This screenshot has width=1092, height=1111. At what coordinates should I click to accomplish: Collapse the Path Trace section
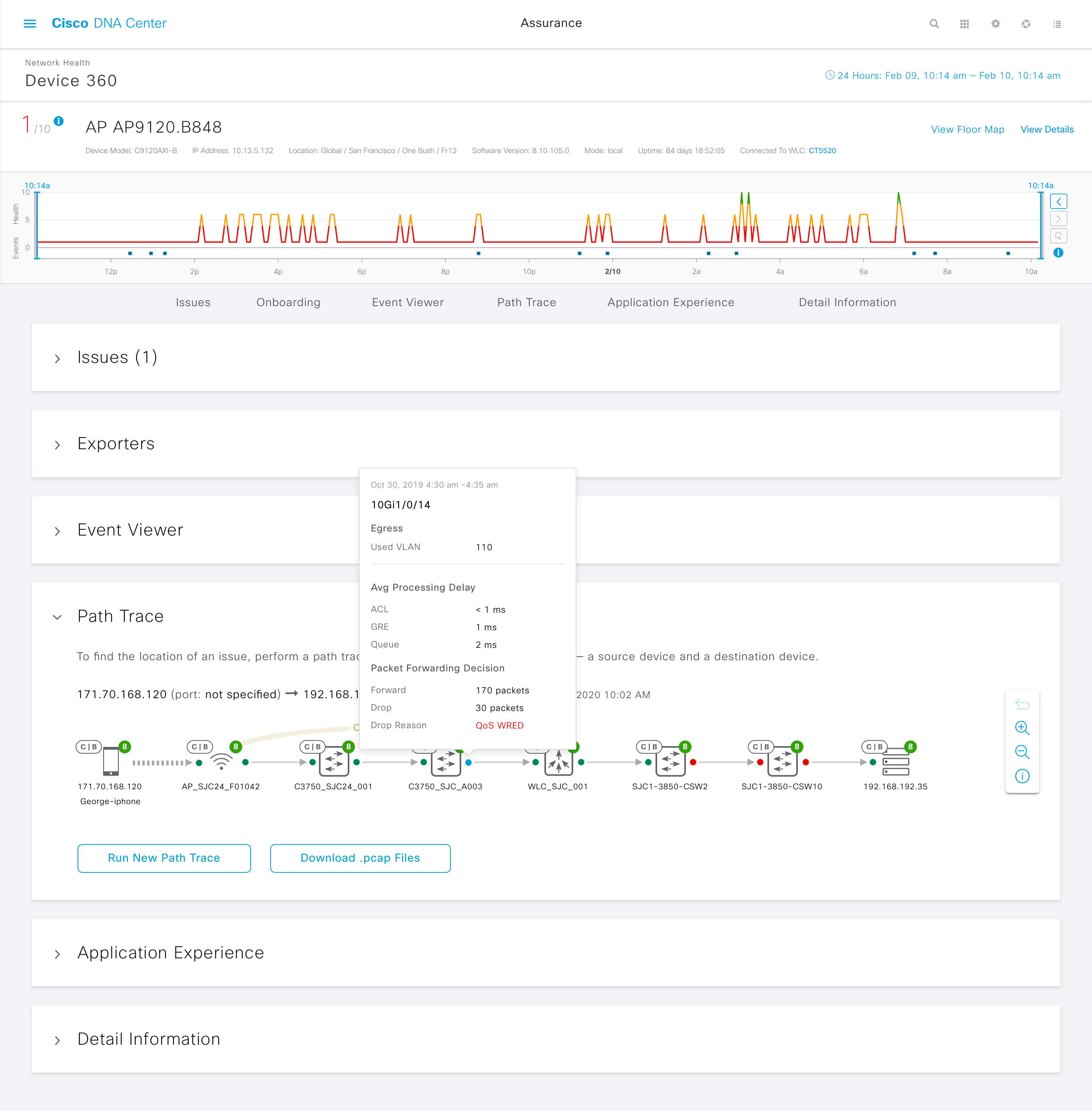point(57,617)
